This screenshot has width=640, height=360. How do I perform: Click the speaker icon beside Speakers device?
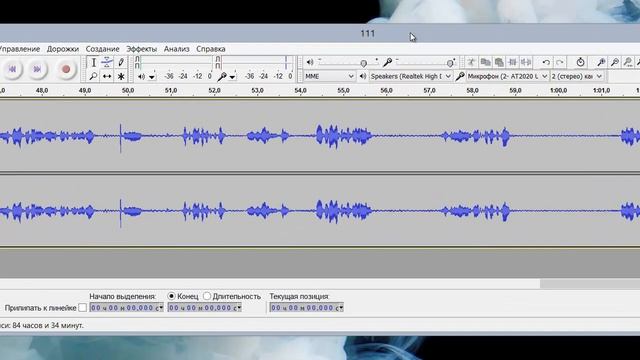tap(362, 76)
